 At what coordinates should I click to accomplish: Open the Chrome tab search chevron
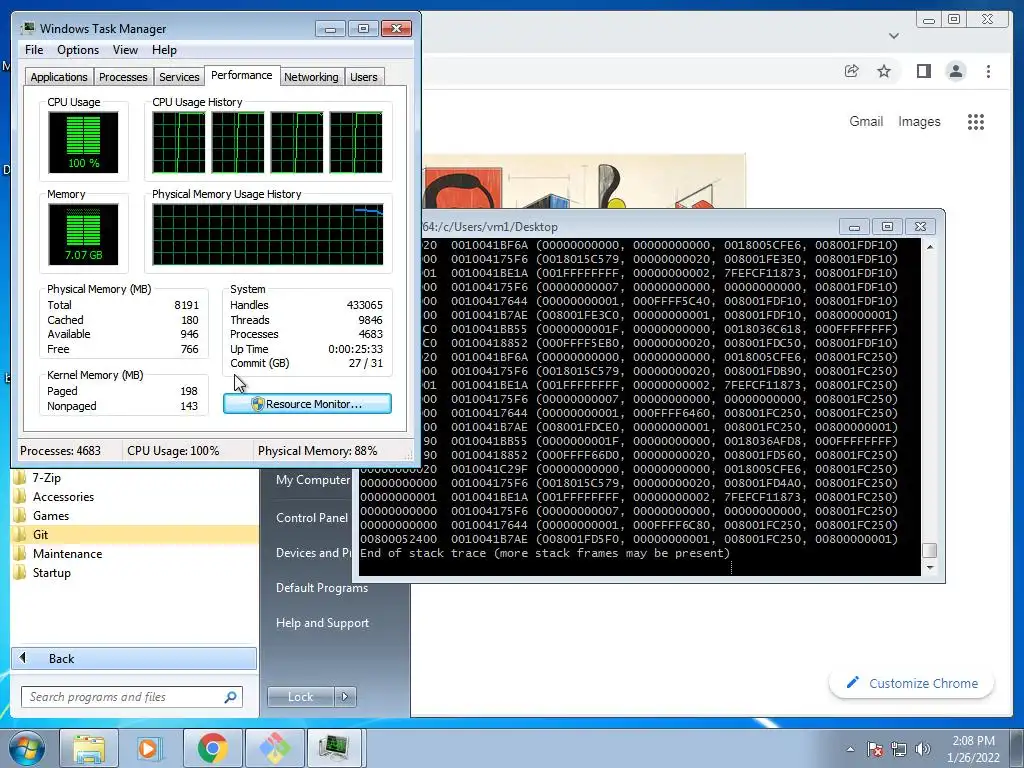894,36
